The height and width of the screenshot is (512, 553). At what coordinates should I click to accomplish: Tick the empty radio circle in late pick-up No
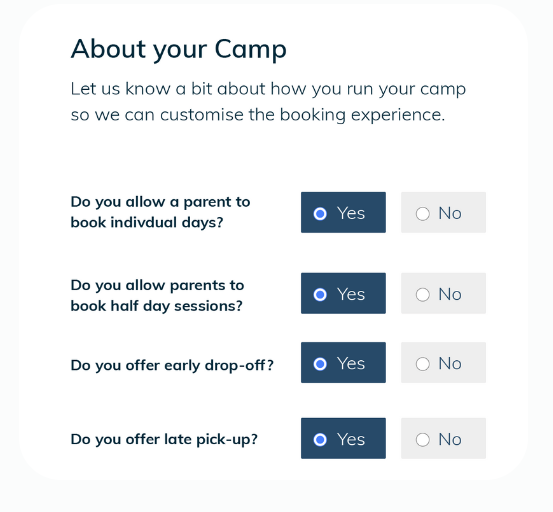pyautogui.click(x=423, y=440)
